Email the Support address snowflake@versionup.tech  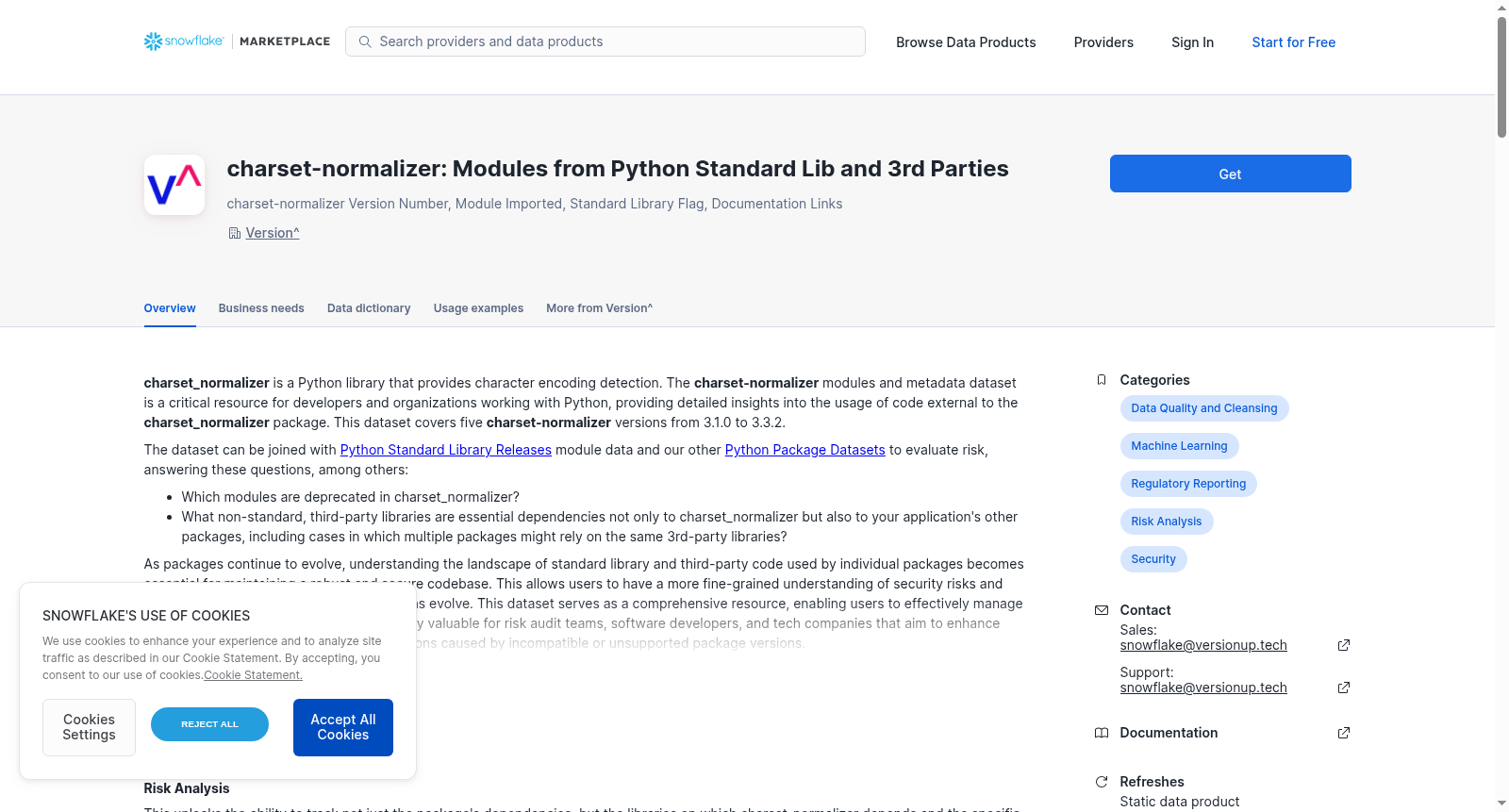[1203, 688]
